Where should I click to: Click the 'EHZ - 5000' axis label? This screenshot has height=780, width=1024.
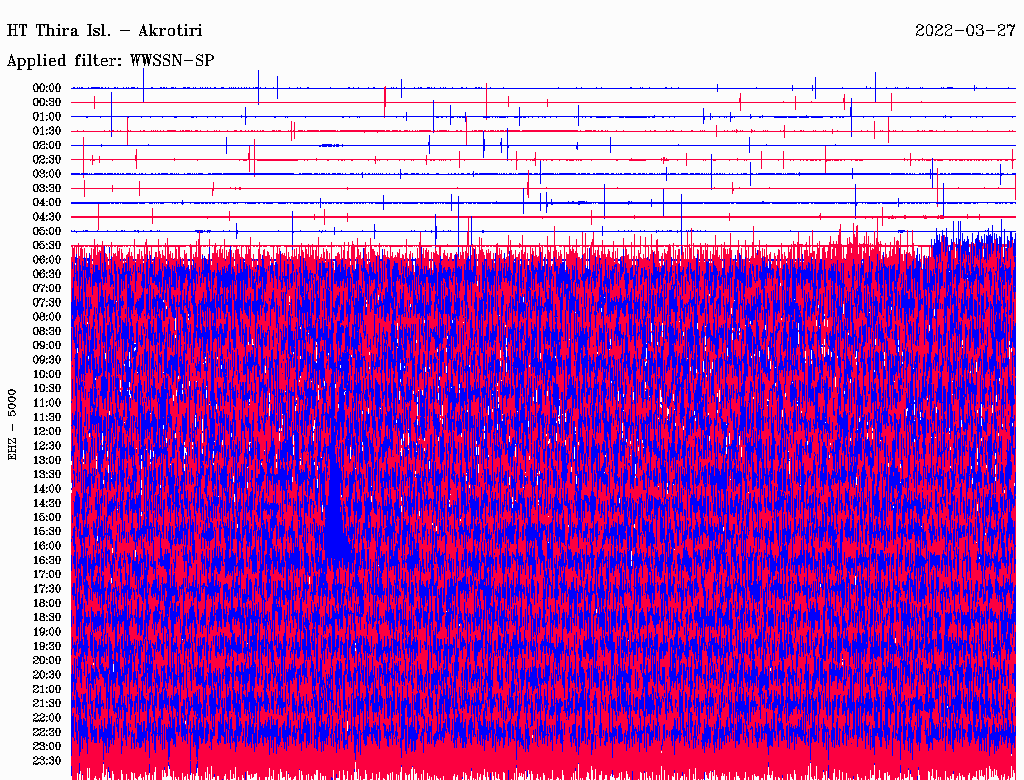pos(12,425)
